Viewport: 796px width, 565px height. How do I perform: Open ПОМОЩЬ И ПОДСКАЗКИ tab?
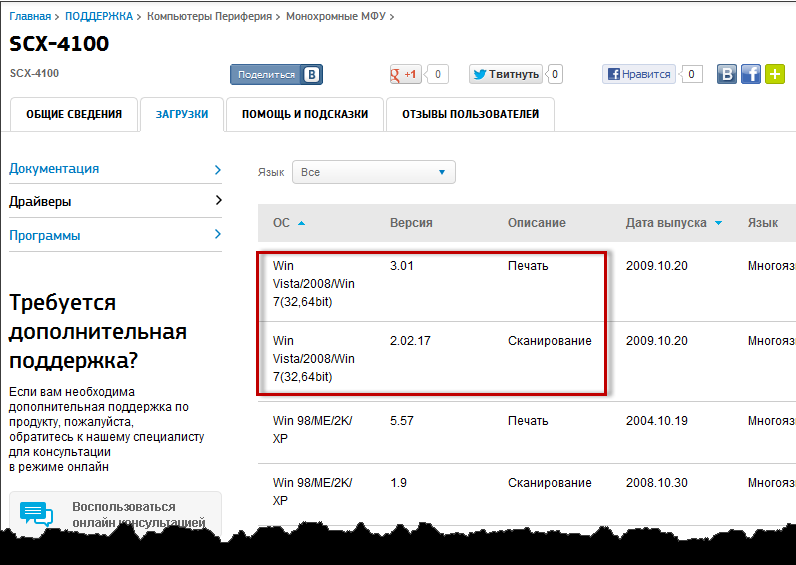coord(305,114)
